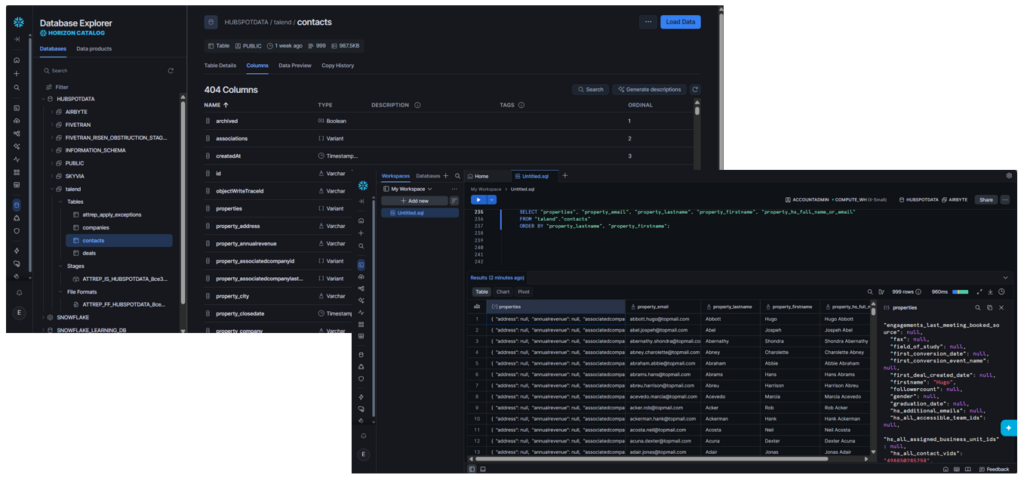Expand results pane with the fullscreen arrows icon
The height and width of the screenshot is (481, 1024).
tap(979, 292)
